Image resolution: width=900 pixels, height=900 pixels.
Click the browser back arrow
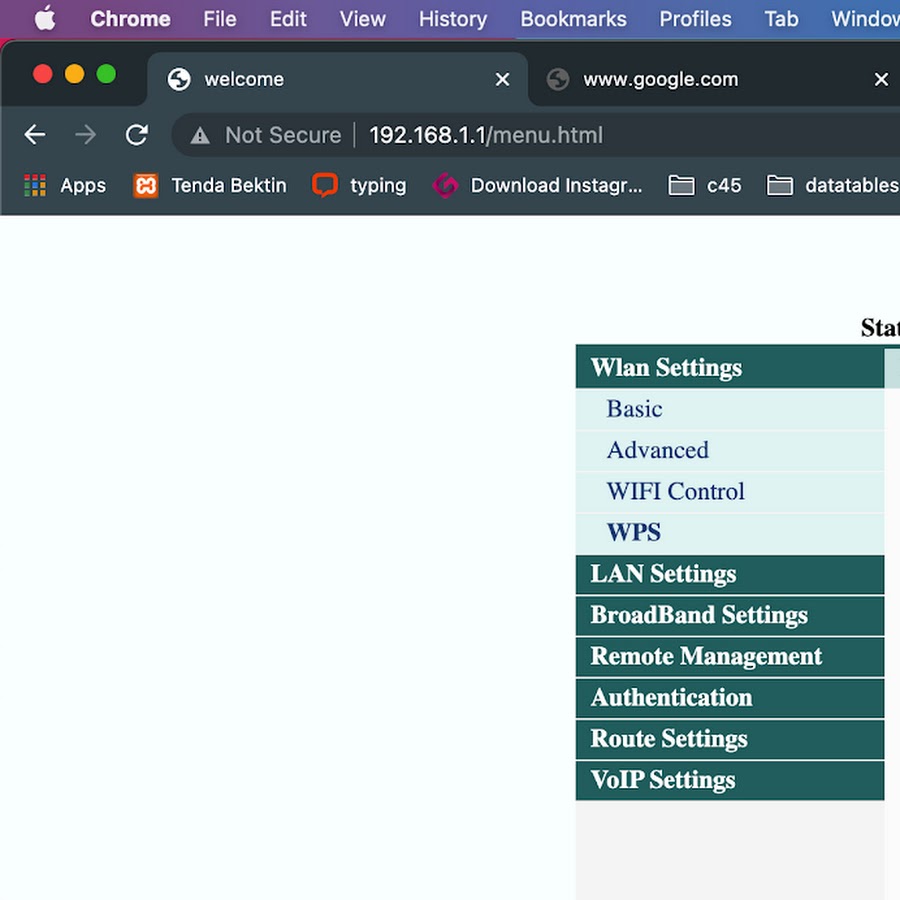[x=35, y=135]
